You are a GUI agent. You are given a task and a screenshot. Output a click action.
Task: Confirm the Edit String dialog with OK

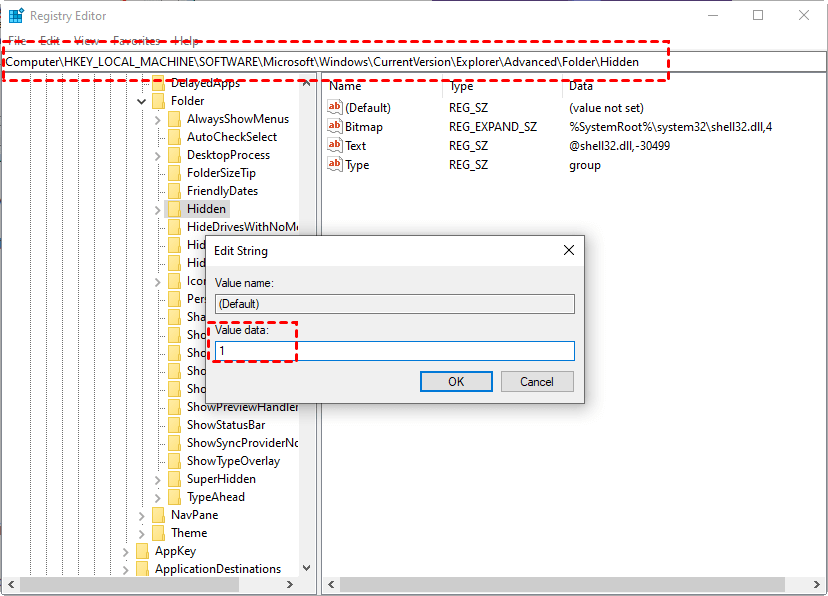456,381
